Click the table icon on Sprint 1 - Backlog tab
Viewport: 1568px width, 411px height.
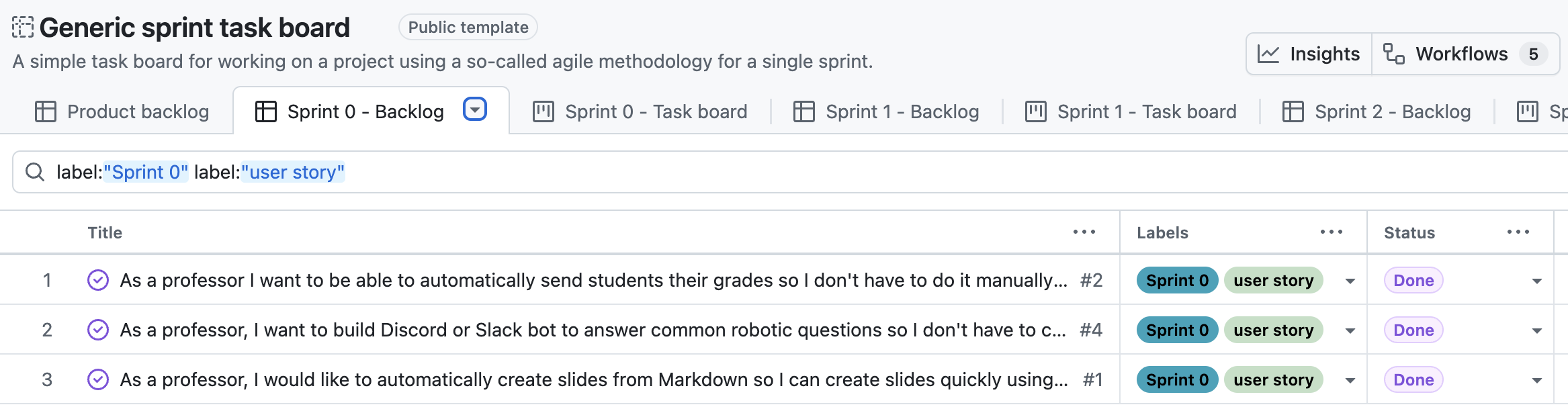(x=804, y=111)
